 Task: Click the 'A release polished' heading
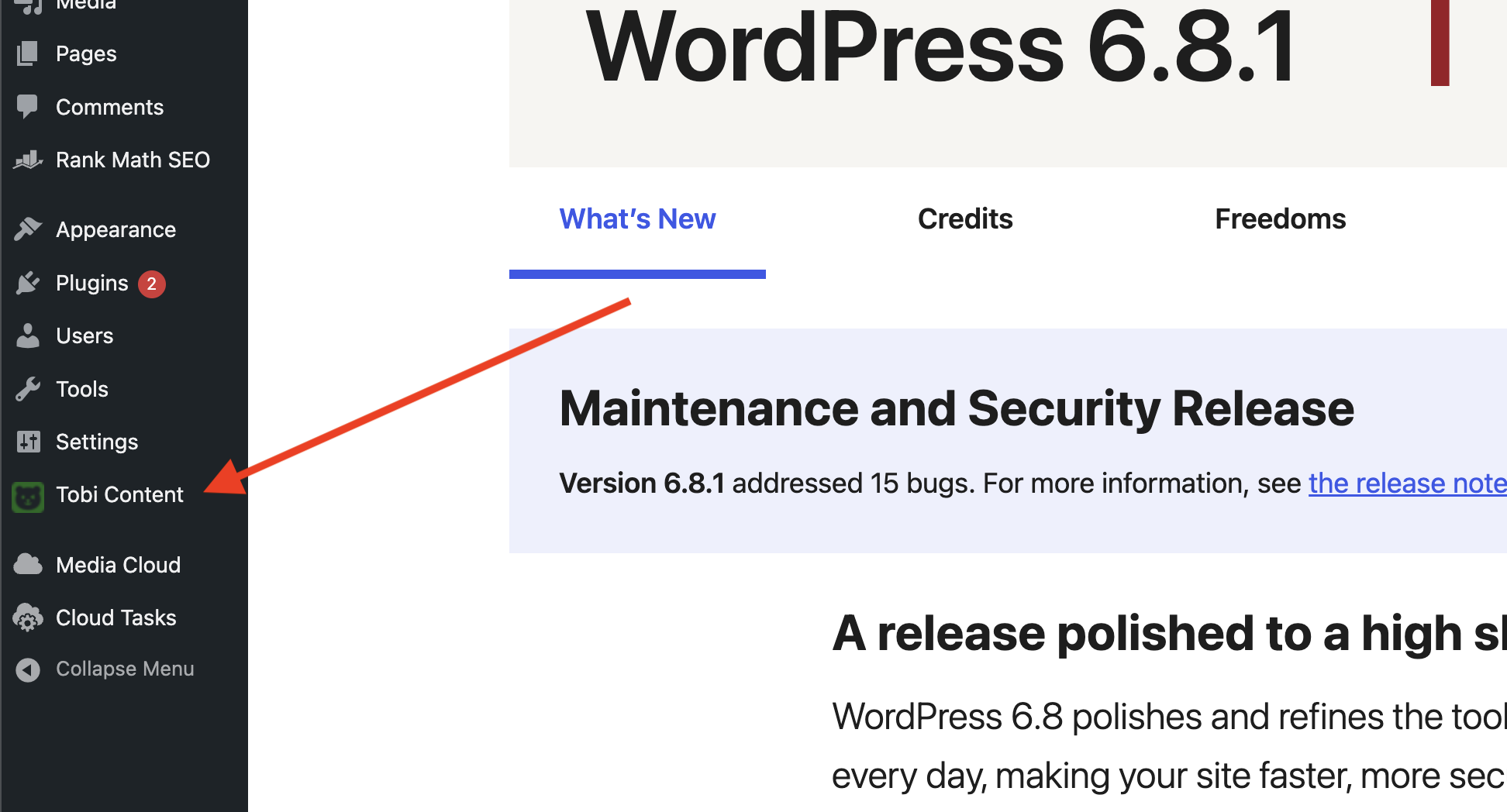[1170, 633]
